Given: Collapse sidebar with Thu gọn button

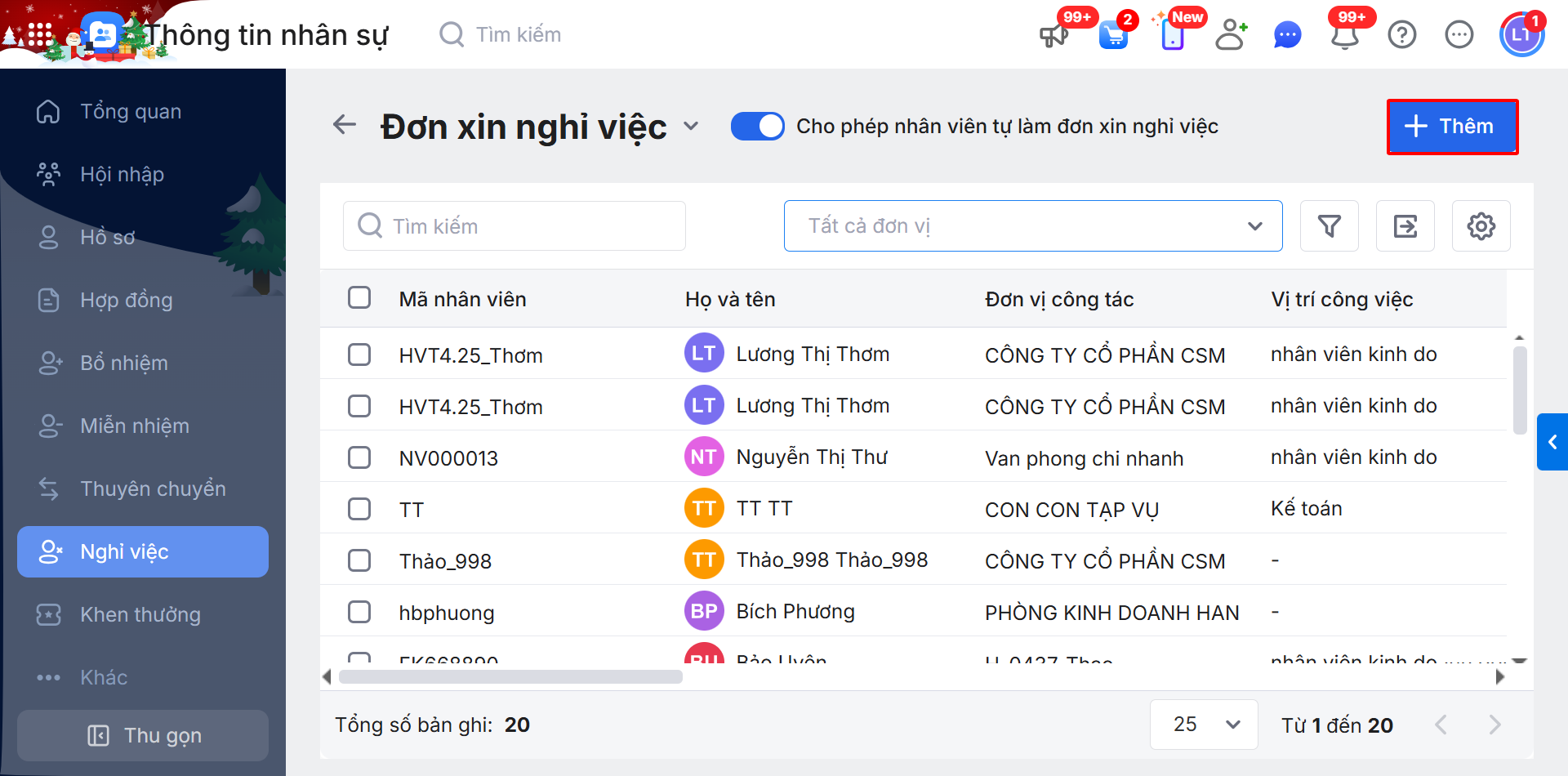Looking at the screenshot, I should 143,735.
